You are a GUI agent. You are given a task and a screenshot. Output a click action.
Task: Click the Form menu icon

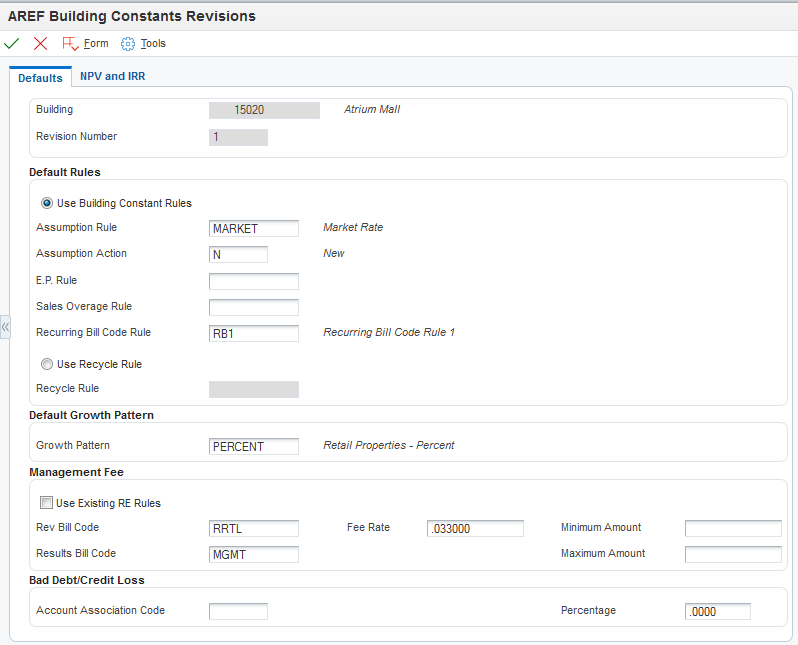[x=70, y=44]
